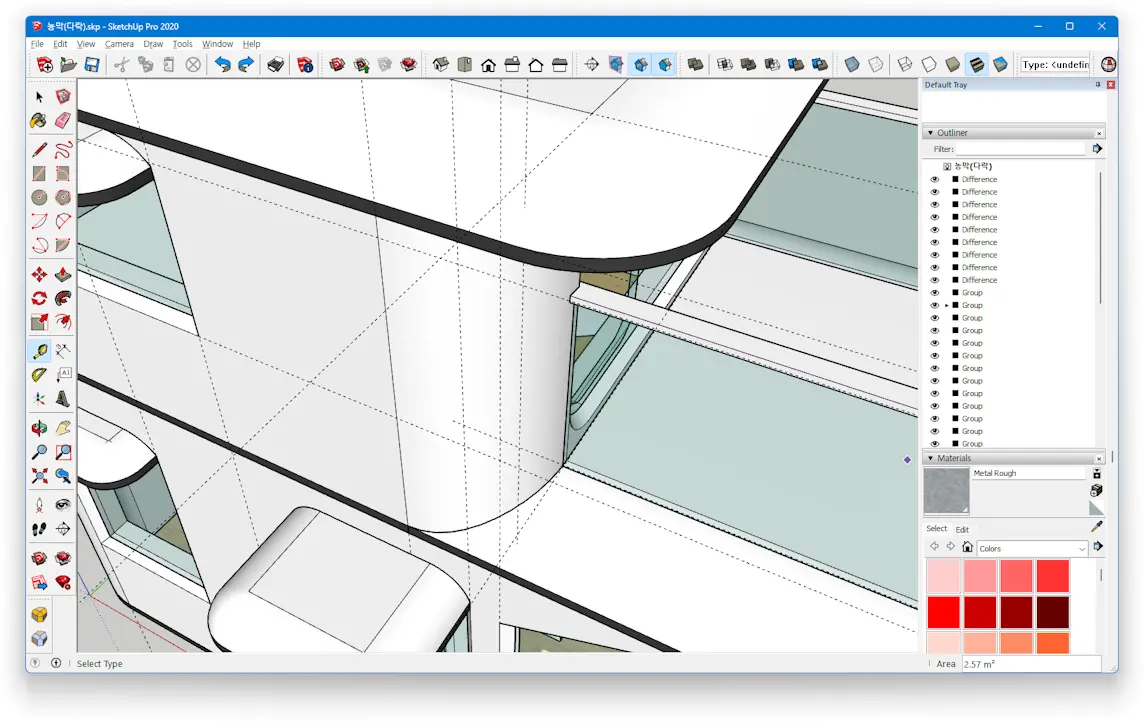Toggle eye of fourth Group entry
The height and width of the screenshot is (721, 1144).
point(935,331)
